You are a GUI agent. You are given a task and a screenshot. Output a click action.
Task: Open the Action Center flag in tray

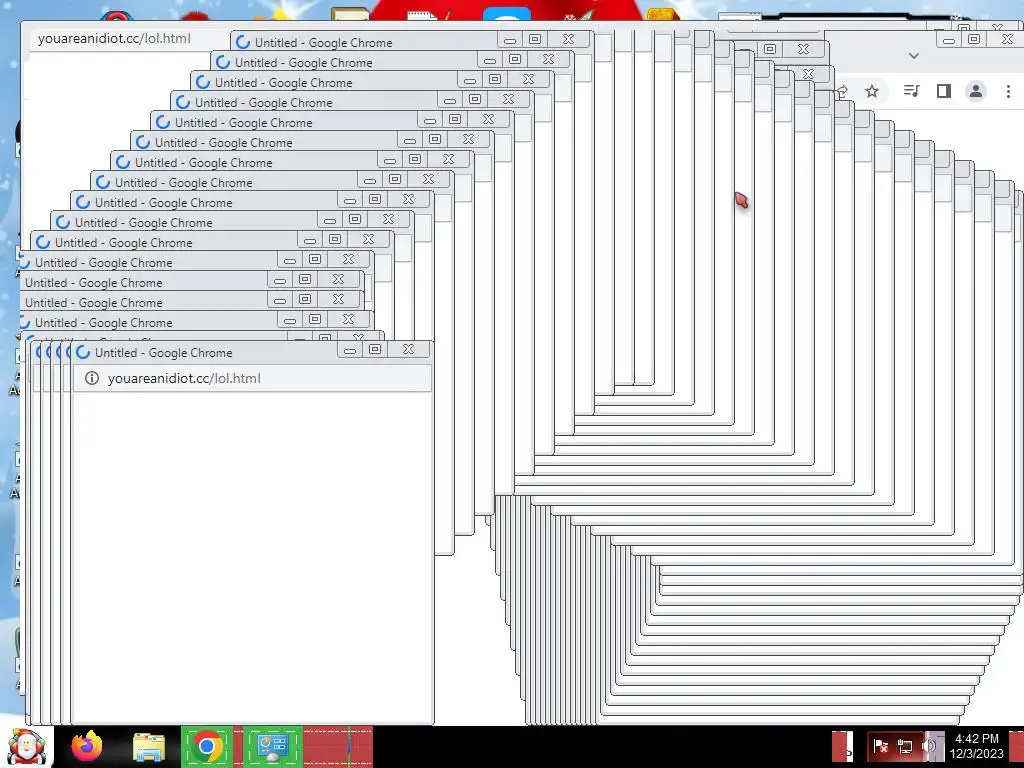tap(880, 746)
